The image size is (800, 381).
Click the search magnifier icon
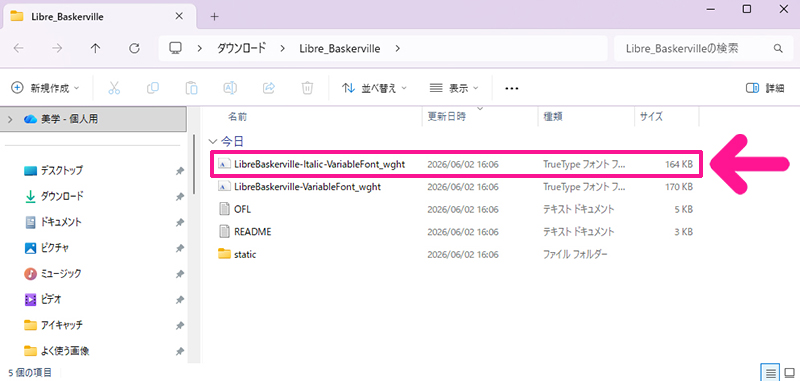pos(778,48)
